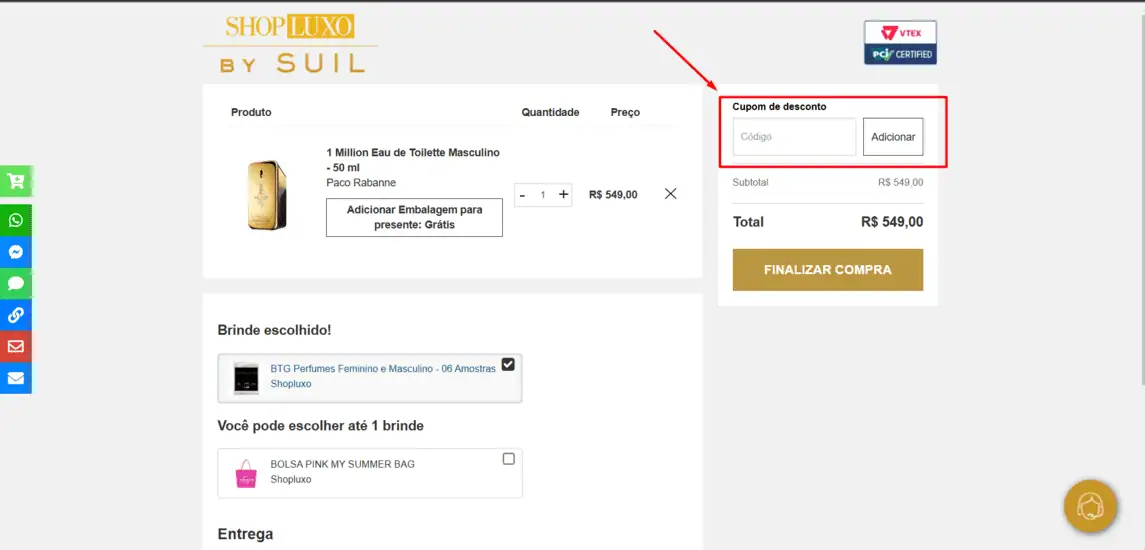Open the green shopping cart sidebar icon
The height and width of the screenshot is (550, 1145).
(16, 181)
